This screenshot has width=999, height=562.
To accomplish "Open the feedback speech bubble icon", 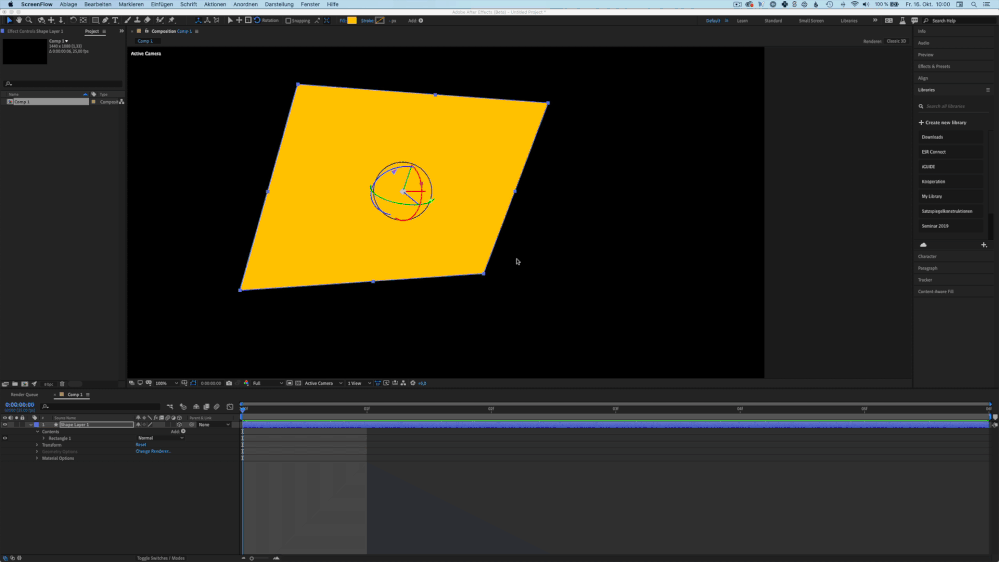I will click(x=914, y=20).
